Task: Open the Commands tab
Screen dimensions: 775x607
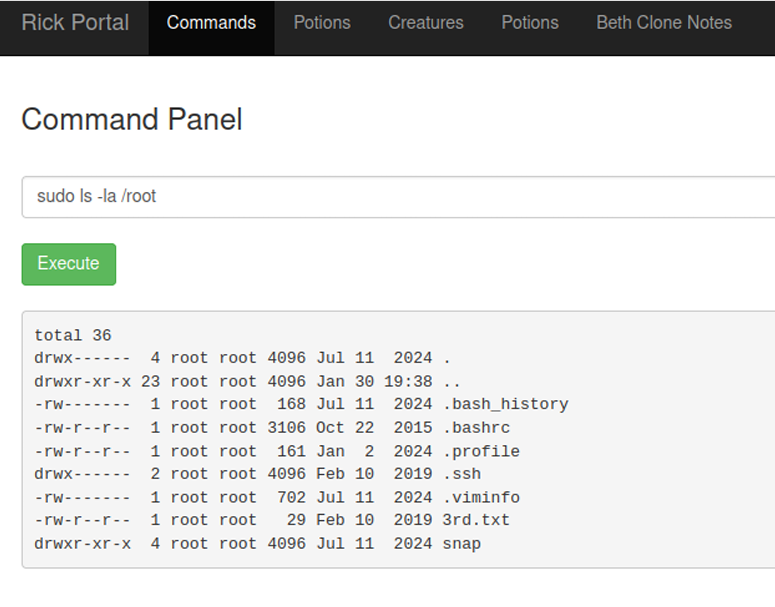Action: click(x=211, y=22)
